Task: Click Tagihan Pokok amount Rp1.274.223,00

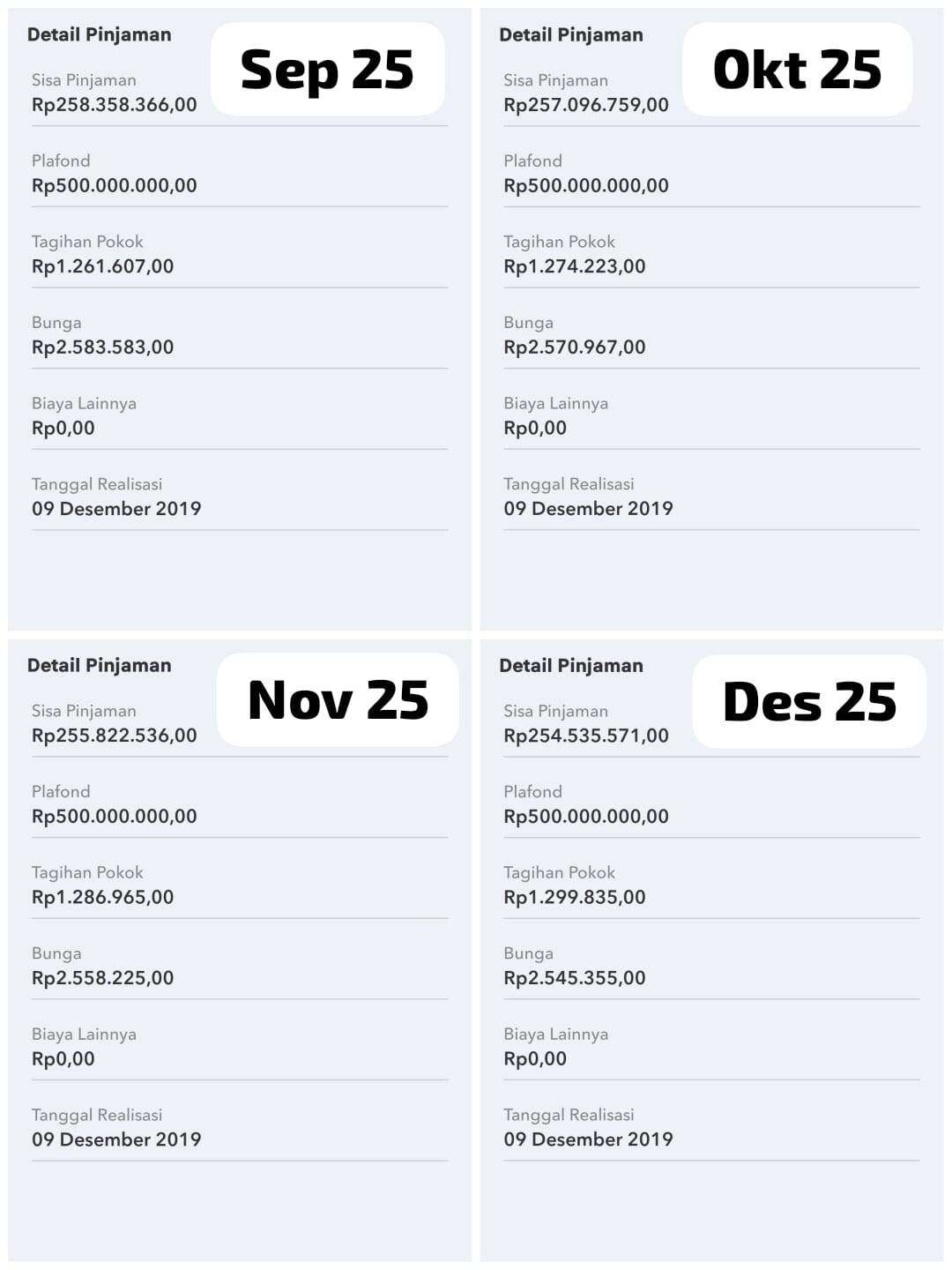Action: (575, 266)
